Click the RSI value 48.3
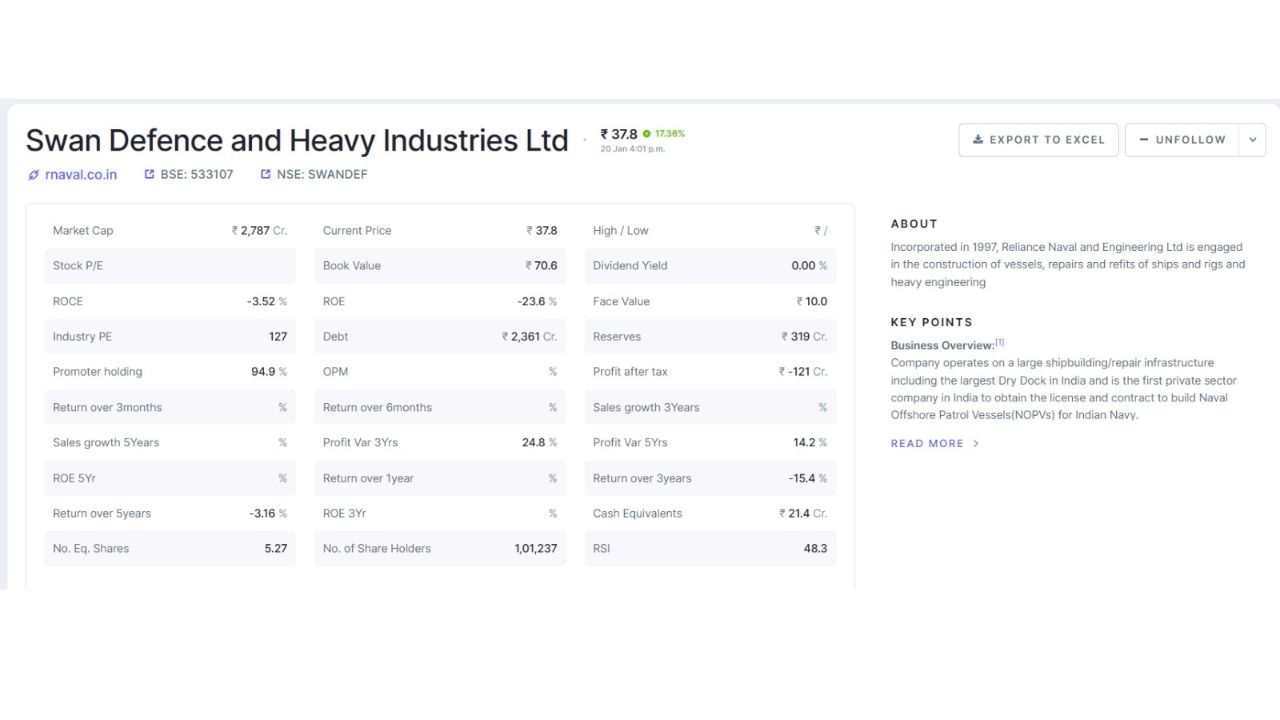Image resolution: width=1280 pixels, height=720 pixels. pos(816,548)
